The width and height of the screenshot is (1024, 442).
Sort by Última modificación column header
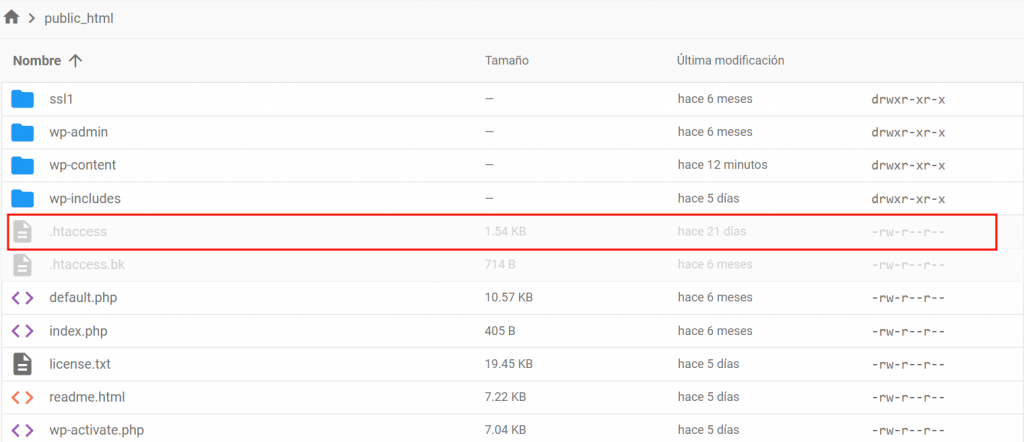pyautogui.click(x=730, y=61)
